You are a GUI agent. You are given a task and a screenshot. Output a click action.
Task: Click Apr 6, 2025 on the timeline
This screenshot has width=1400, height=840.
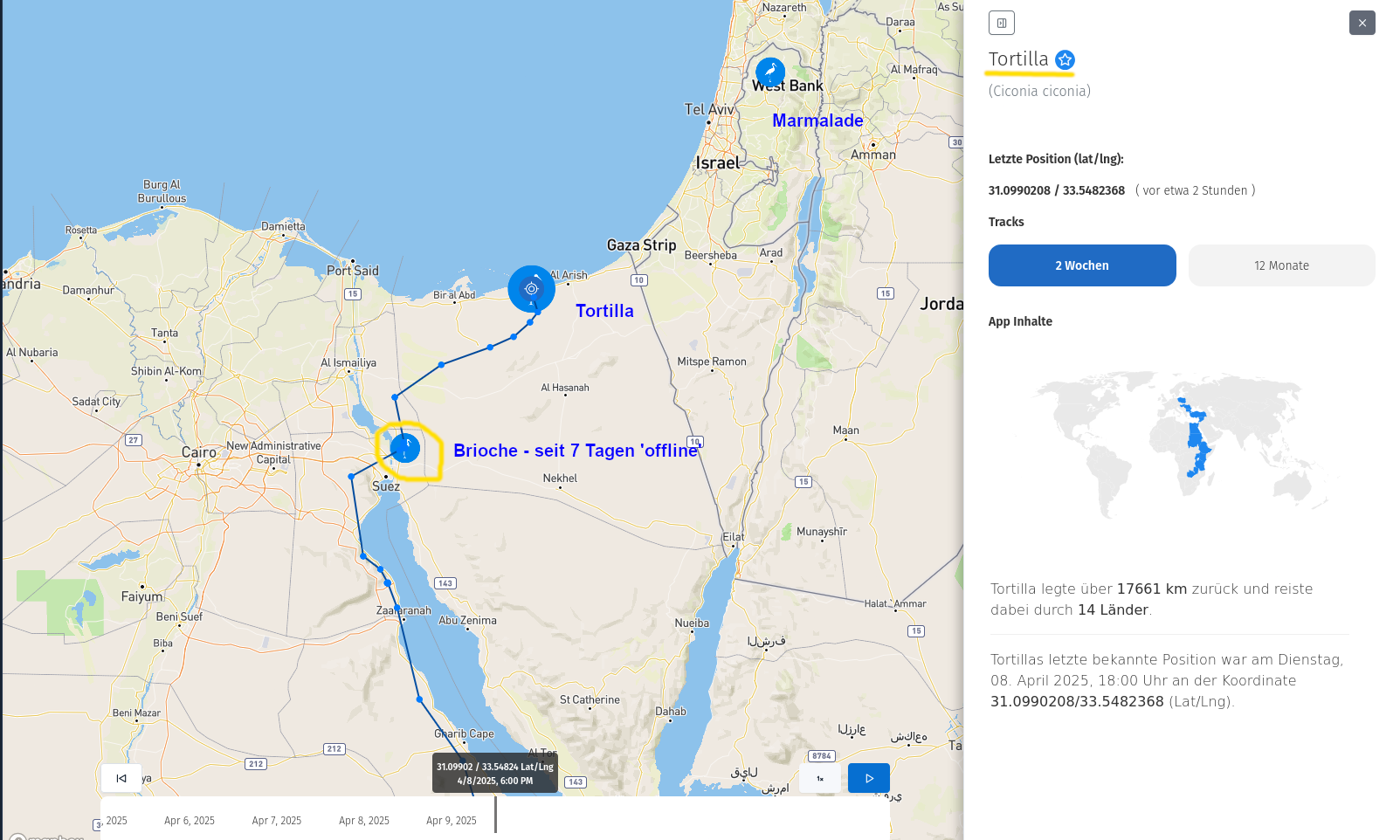point(190,821)
